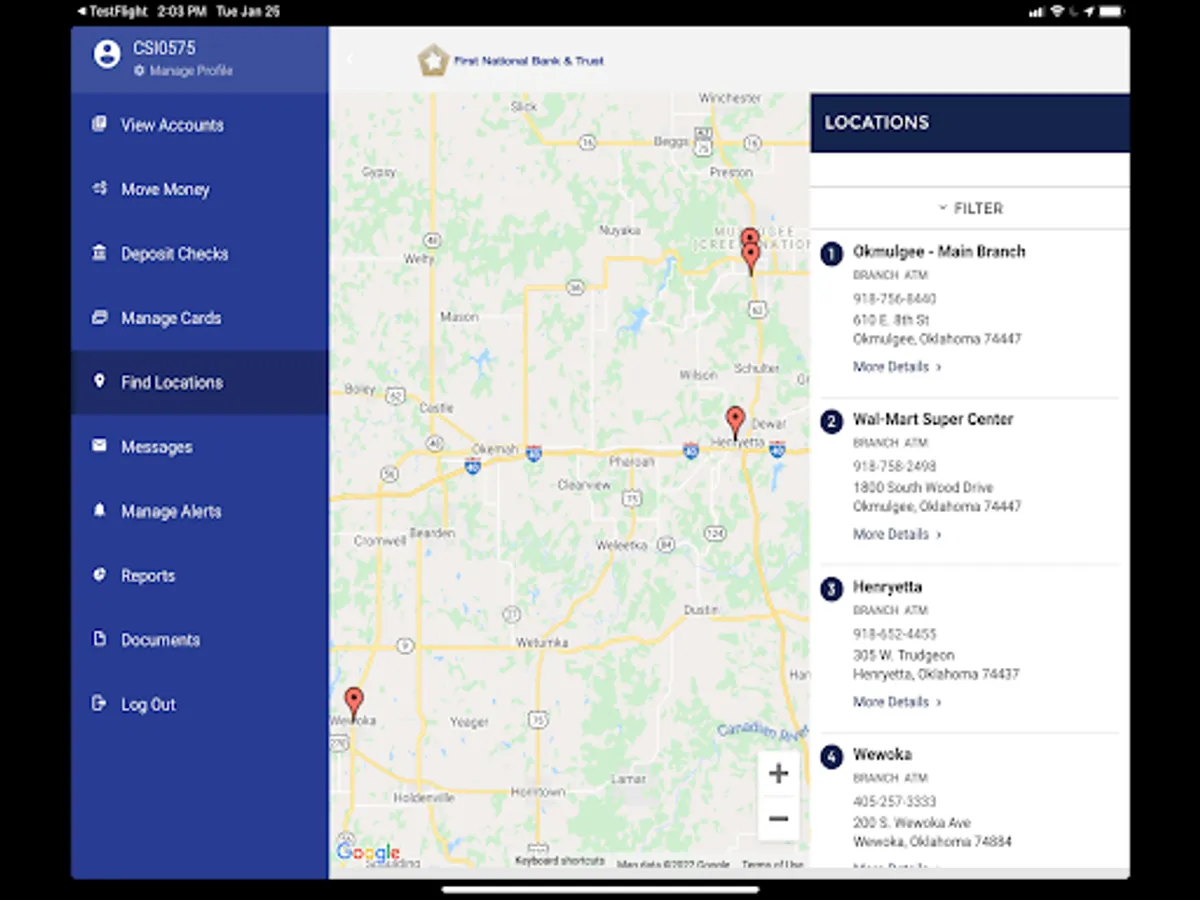Click the address 200 S. Wewoka Ave
This screenshot has width=1200, height=900.
[x=912, y=823]
